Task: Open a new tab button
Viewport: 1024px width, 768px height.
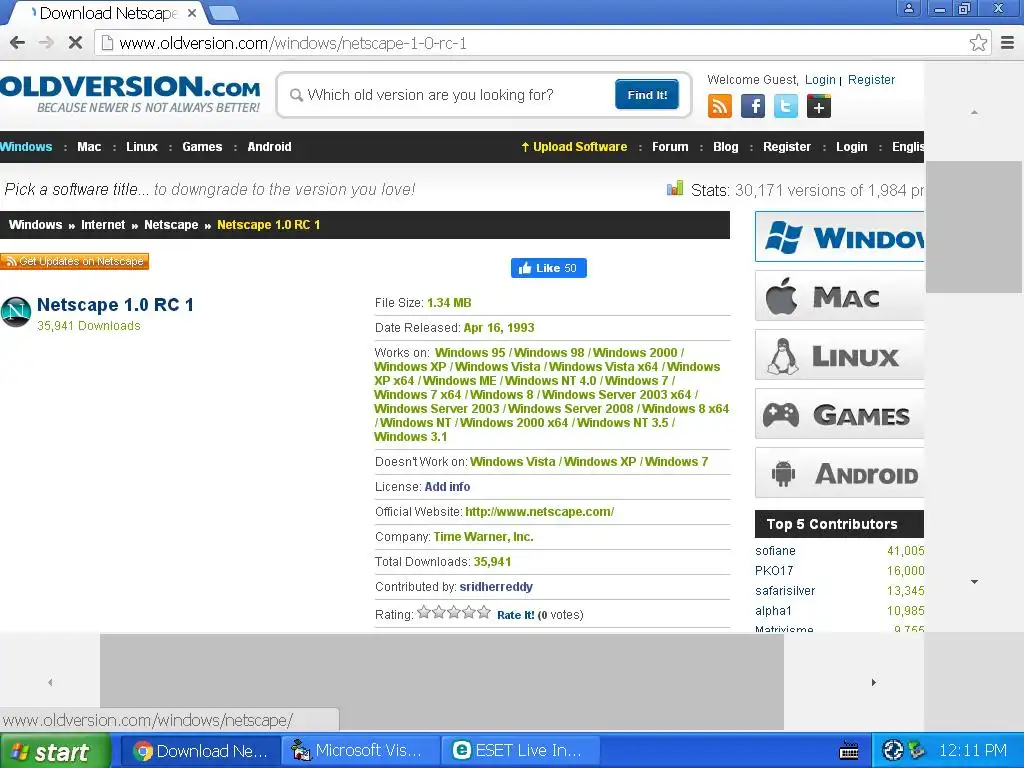Action: pos(224,13)
